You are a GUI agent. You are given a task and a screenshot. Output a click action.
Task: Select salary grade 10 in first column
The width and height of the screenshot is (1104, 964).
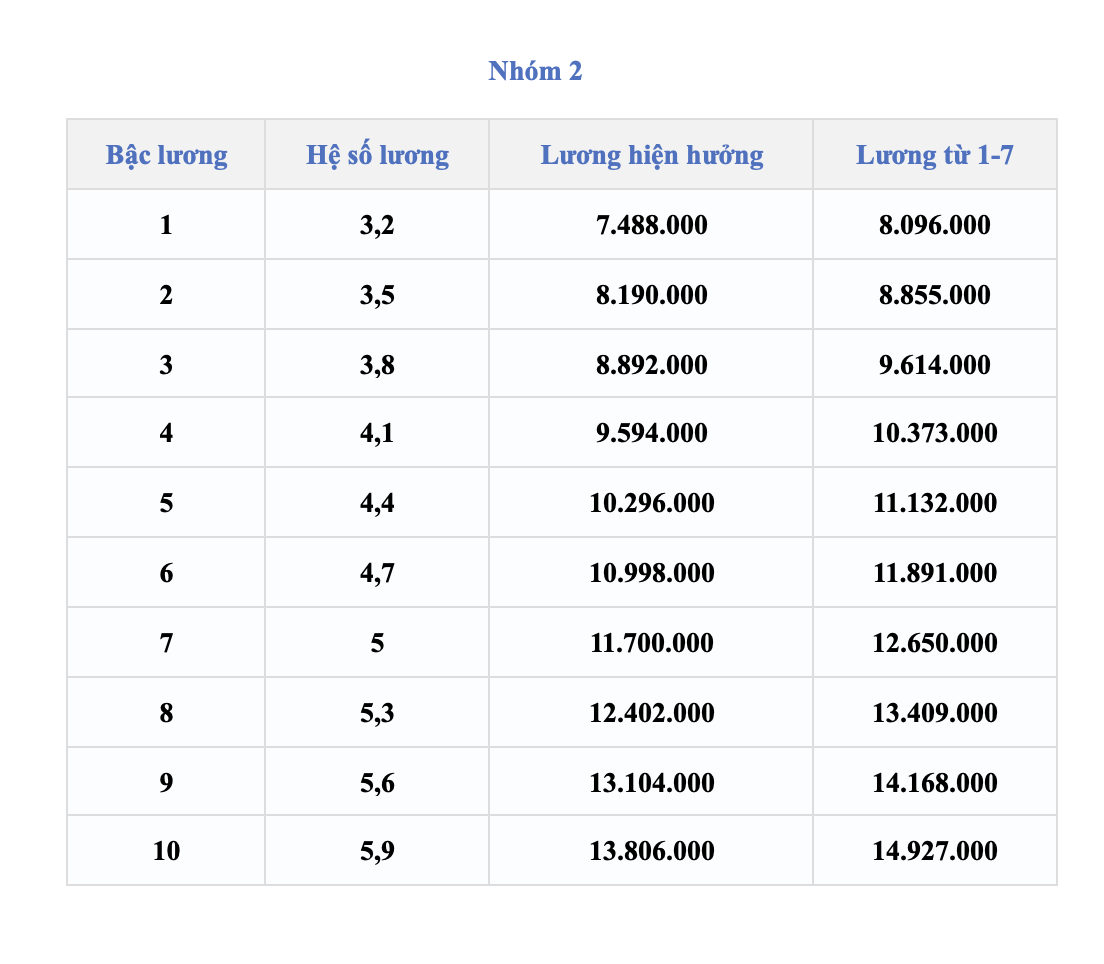point(166,851)
